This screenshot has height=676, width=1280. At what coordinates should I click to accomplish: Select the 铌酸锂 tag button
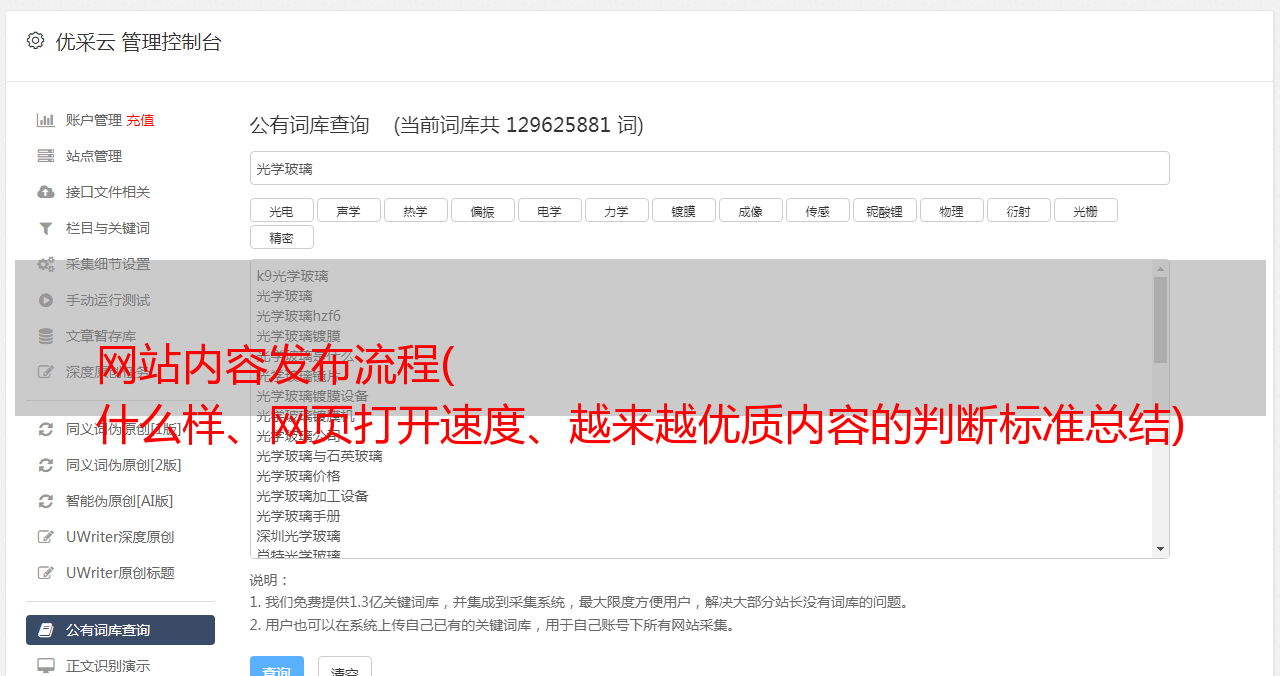coord(885,210)
